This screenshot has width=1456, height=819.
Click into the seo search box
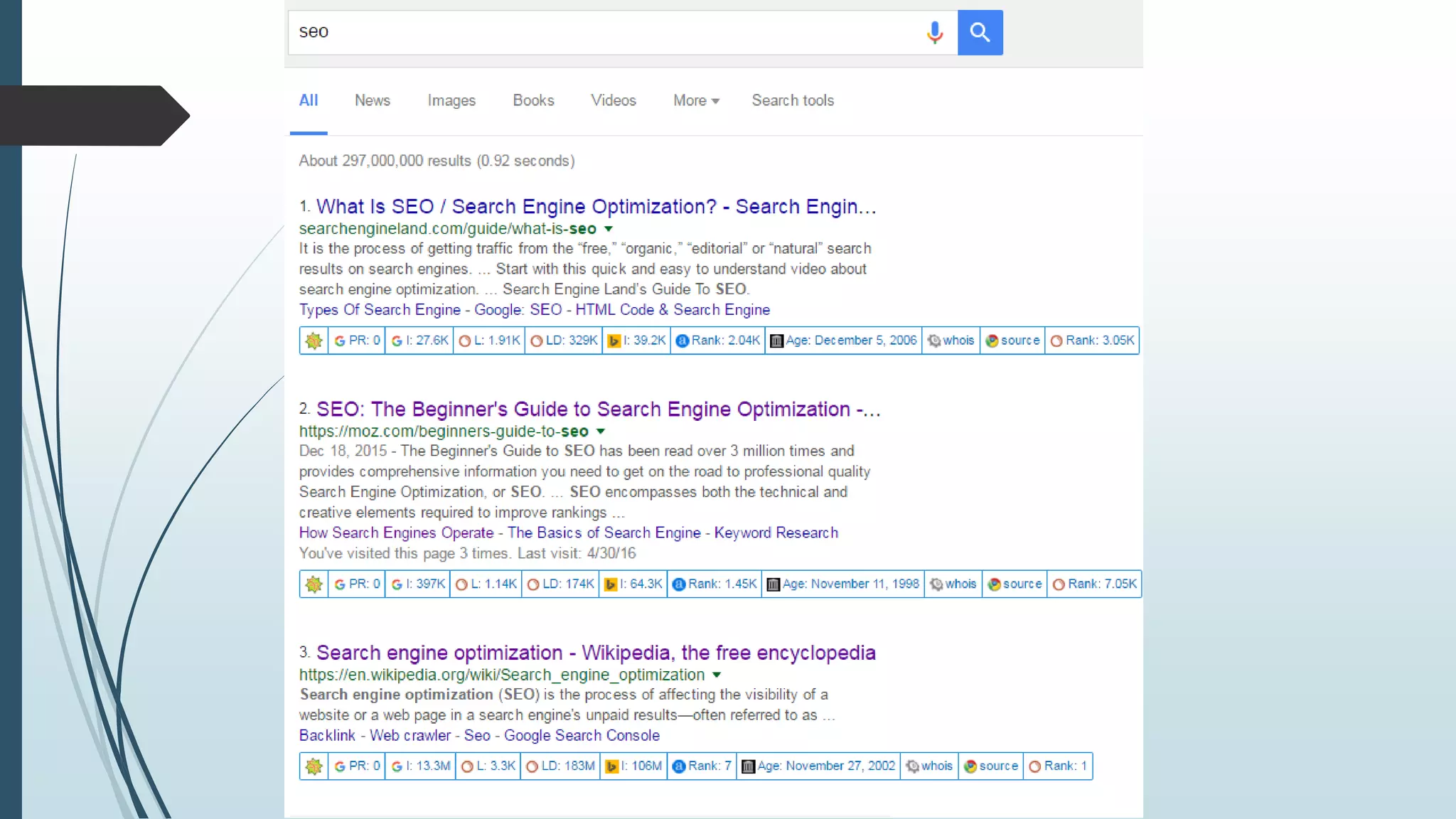pos(604,32)
